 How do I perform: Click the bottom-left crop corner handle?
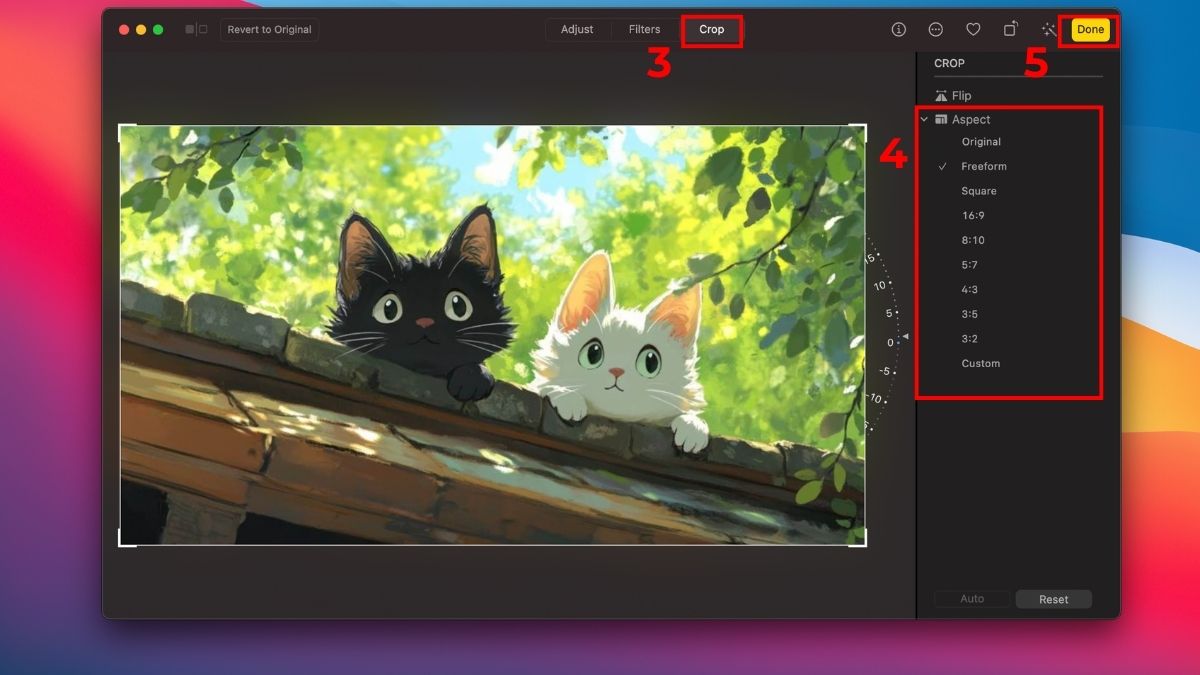click(125, 540)
